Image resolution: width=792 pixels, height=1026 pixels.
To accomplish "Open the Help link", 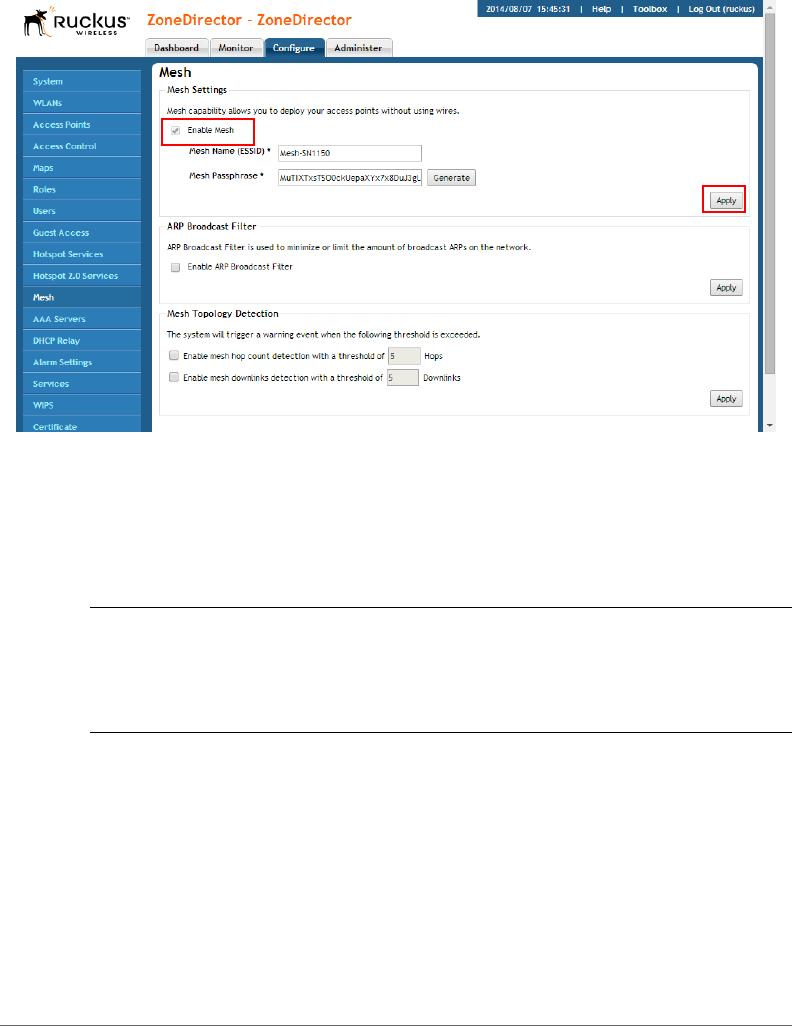I will (x=601, y=9).
